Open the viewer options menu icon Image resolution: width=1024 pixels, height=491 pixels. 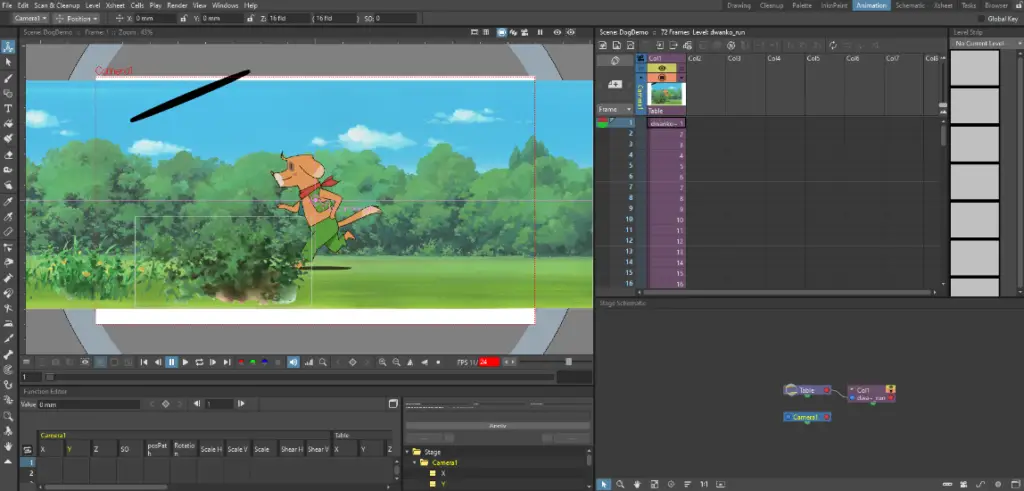click(x=27, y=362)
